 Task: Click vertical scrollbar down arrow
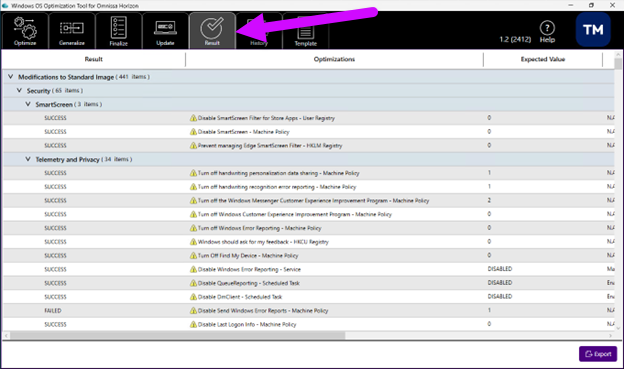point(618,328)
